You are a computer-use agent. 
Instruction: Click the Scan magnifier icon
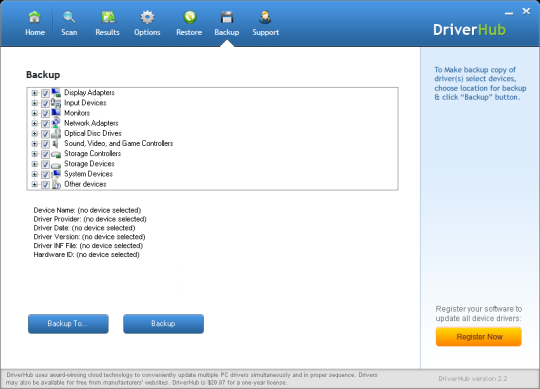click(69, 17)
